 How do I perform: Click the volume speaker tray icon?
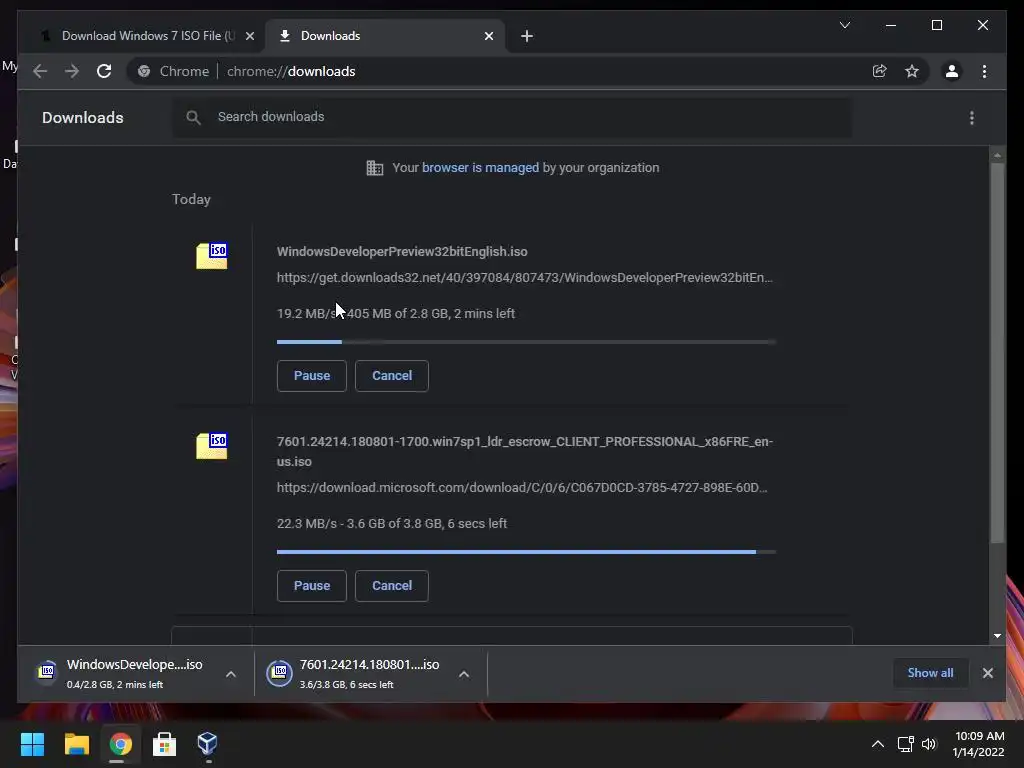click(x=929, y=744)
